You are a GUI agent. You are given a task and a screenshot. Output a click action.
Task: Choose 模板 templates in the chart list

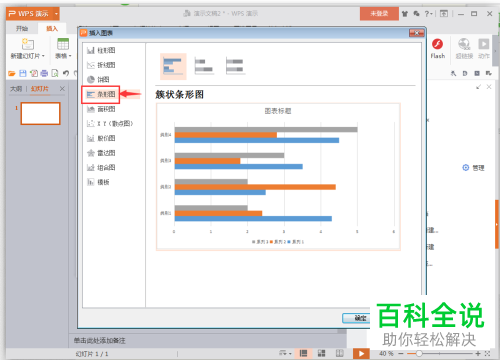98,182
